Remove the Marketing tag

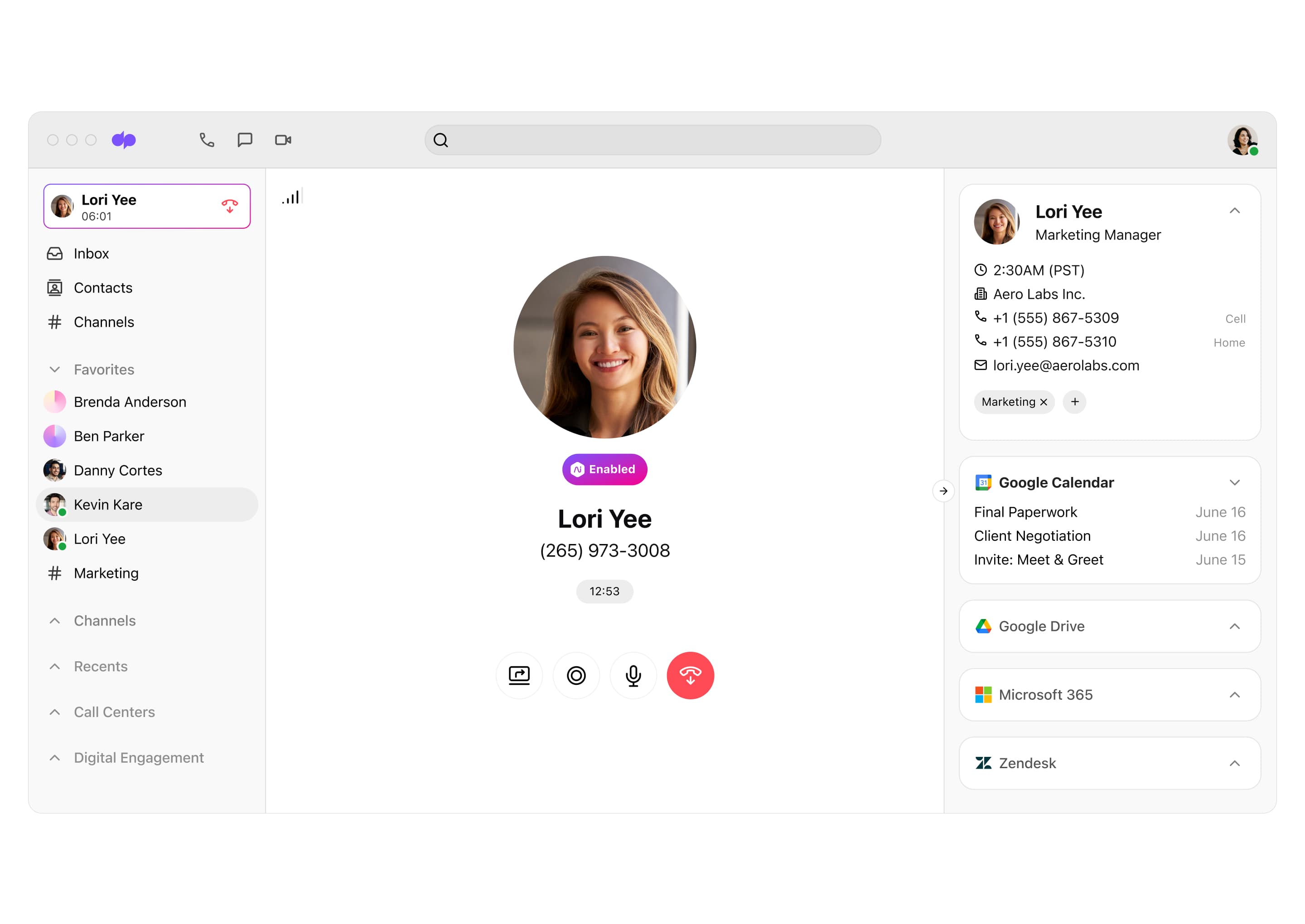[x=1043, y=402]
